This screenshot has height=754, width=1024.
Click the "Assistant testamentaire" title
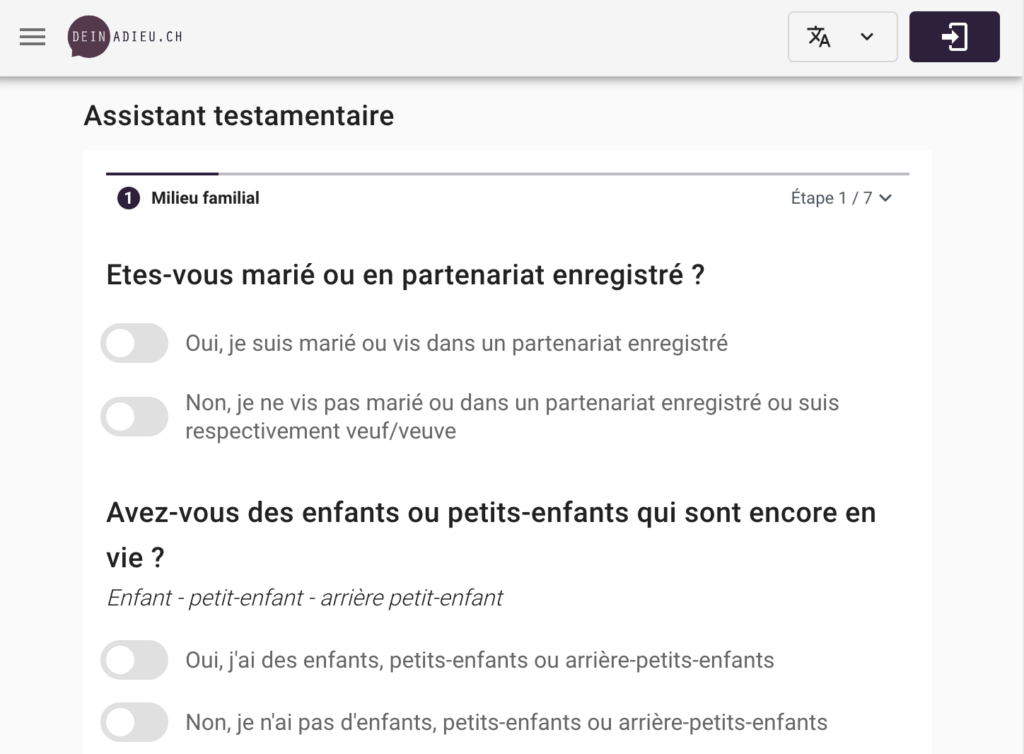point(238,116)
